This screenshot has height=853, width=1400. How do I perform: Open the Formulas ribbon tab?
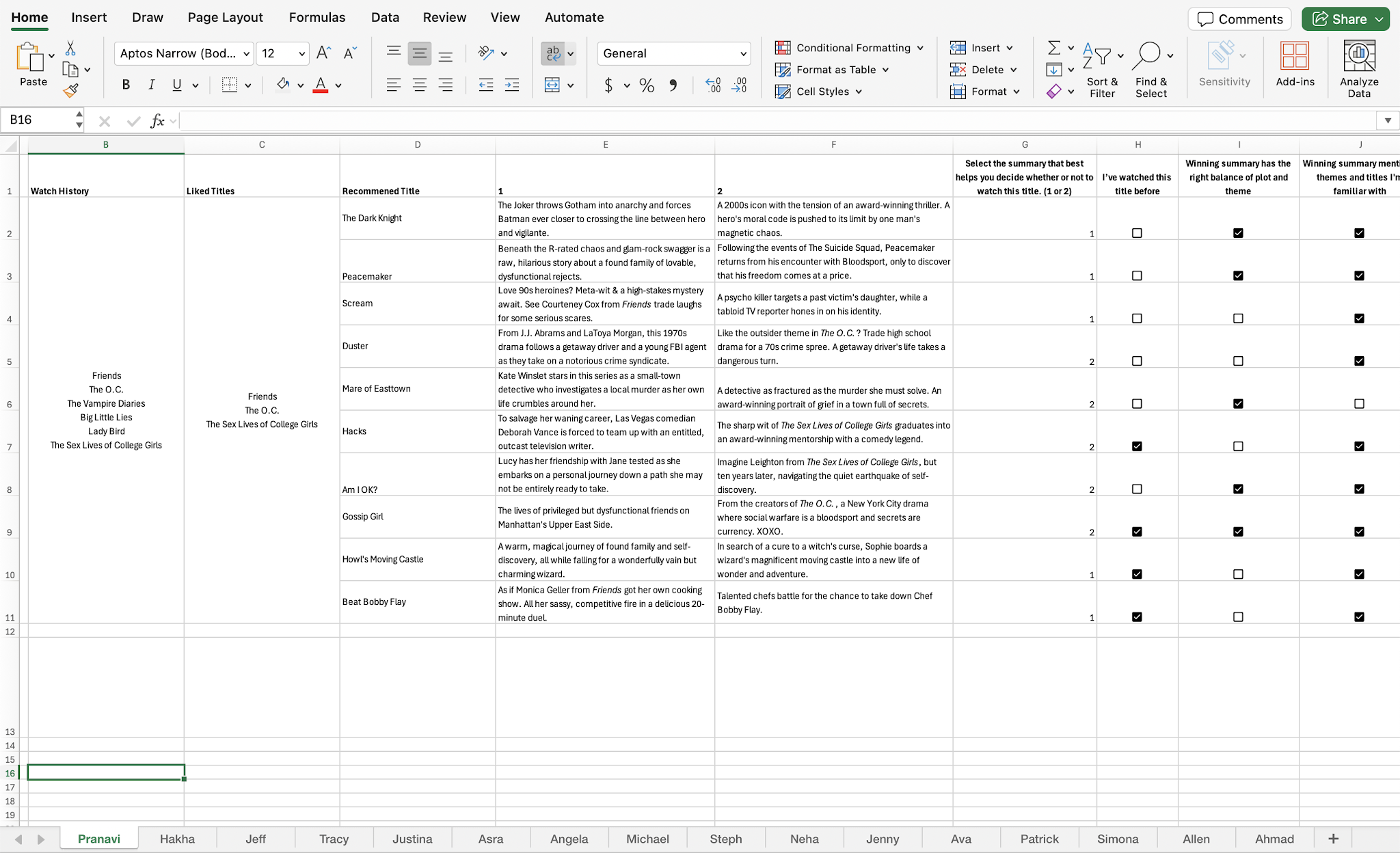tap(317, 17)
